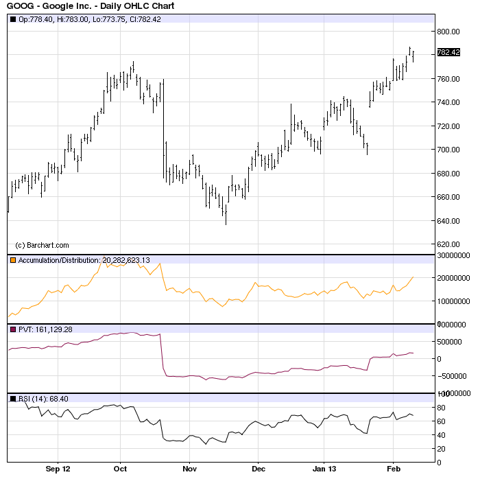Click the 700.00 price axis label
The height and width of the screenshot is (490, 480).
(448, 150)
